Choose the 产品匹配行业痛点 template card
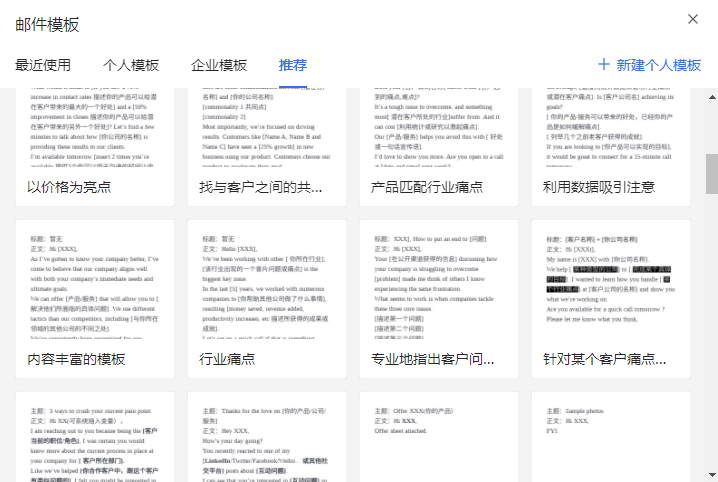Screen dimensions: 718x482 coord(439,146)
